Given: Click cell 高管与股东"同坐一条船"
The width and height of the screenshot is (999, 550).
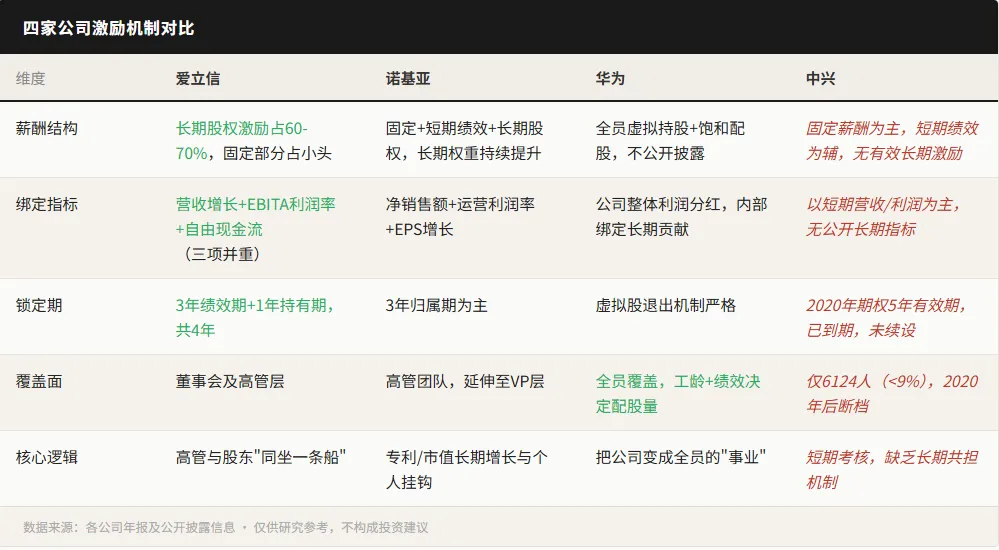Looking at the screenshot, I should [x=261, y=457].
